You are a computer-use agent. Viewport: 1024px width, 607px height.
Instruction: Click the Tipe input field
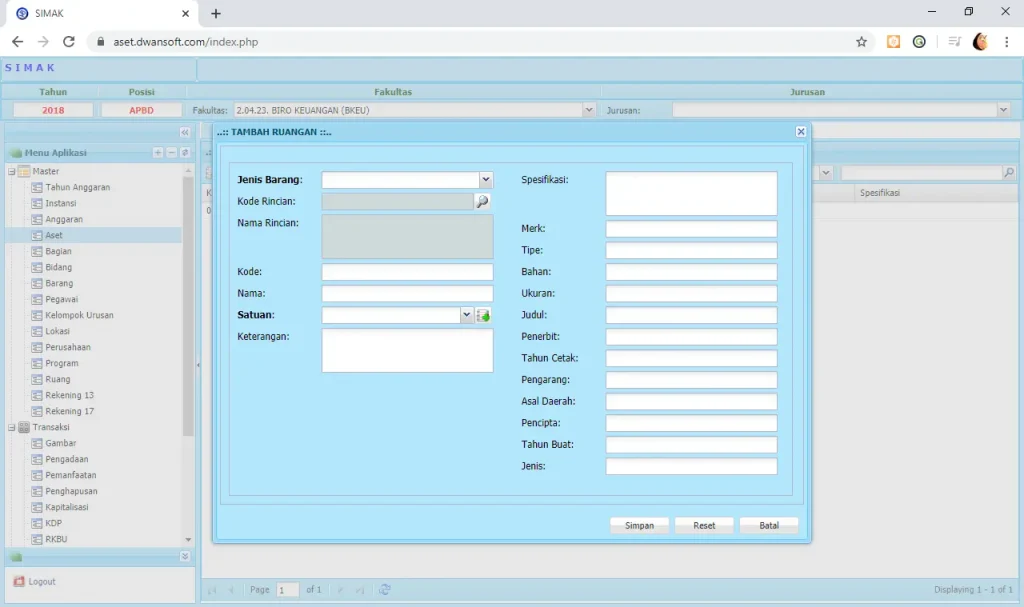(692, 250)
